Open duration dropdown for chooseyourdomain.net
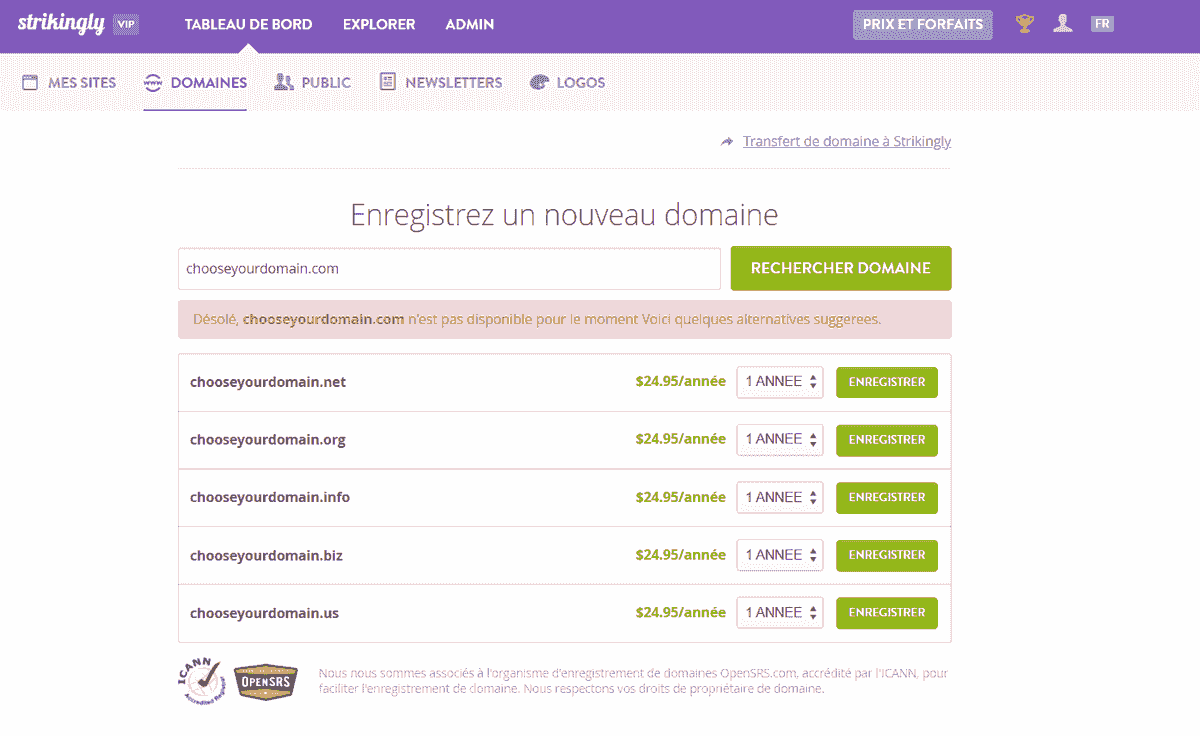Screen dimensions: 1200x736 pyautogui.click(x=780, y=382)
